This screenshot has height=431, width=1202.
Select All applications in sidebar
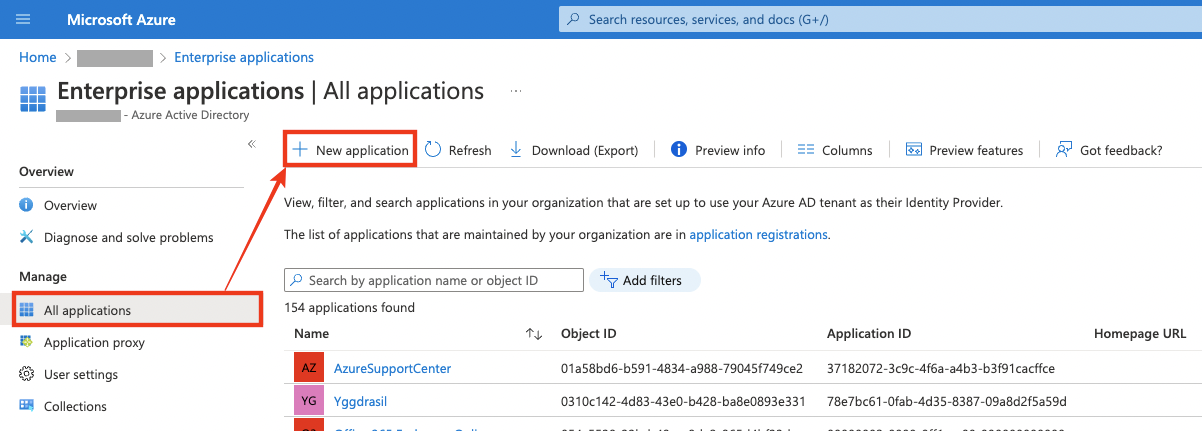87,310
